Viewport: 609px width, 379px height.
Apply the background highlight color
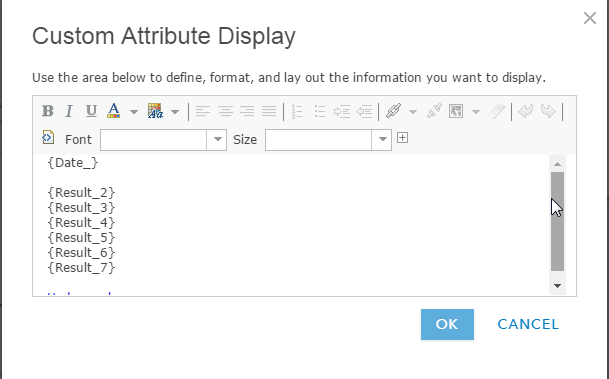click(155, 111)
